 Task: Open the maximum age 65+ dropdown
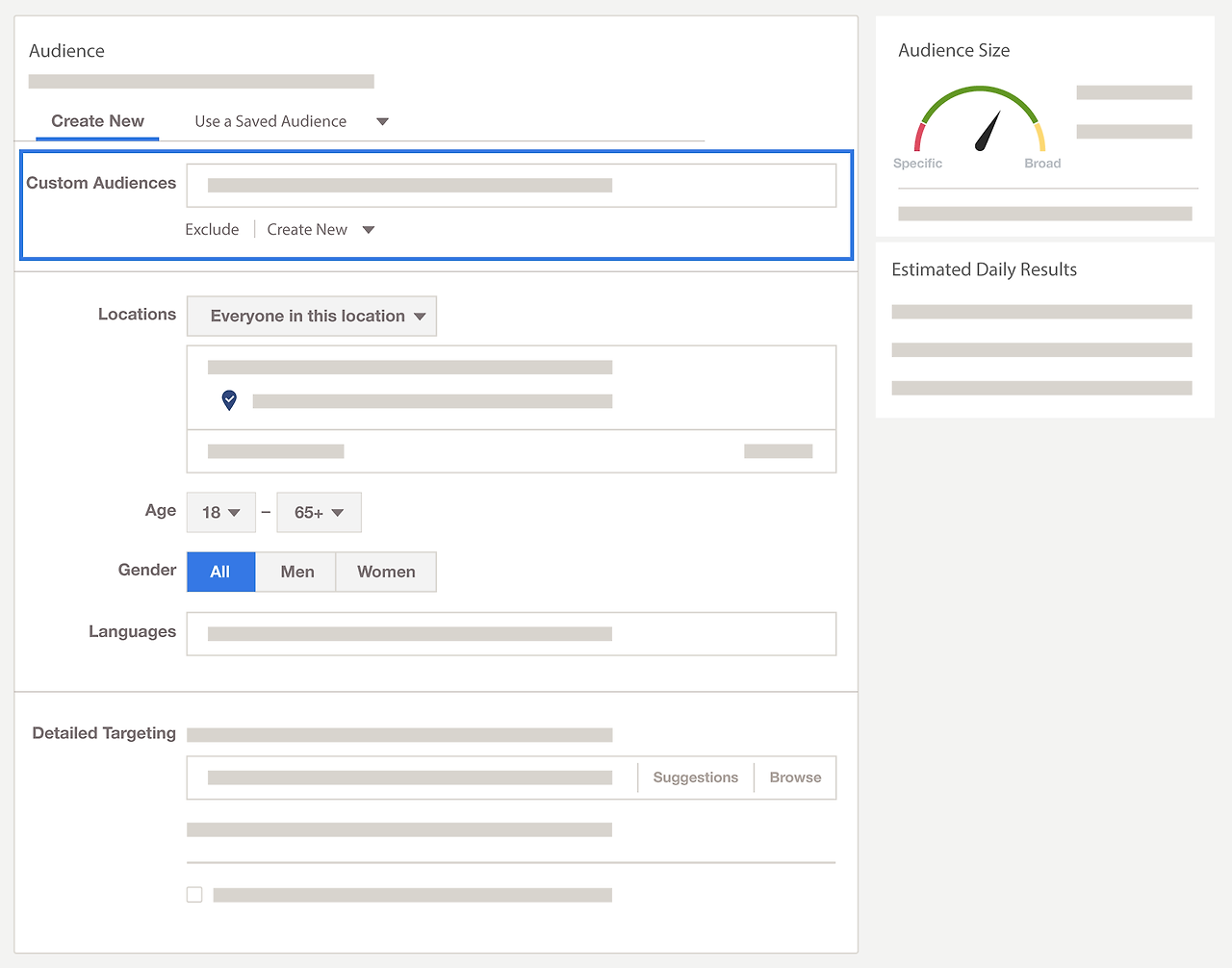[320, 513]
